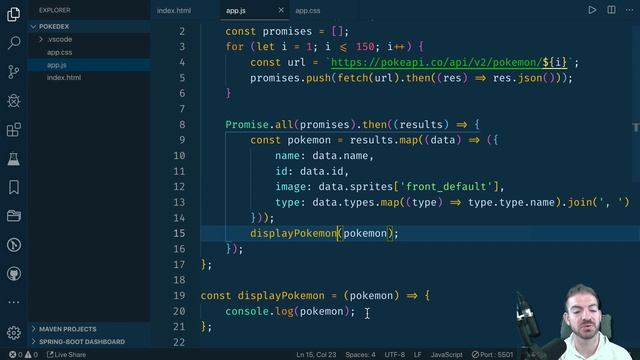Open the GitHub activity bar icon
The height and width of the screenshot is (360, 640).
14,274
